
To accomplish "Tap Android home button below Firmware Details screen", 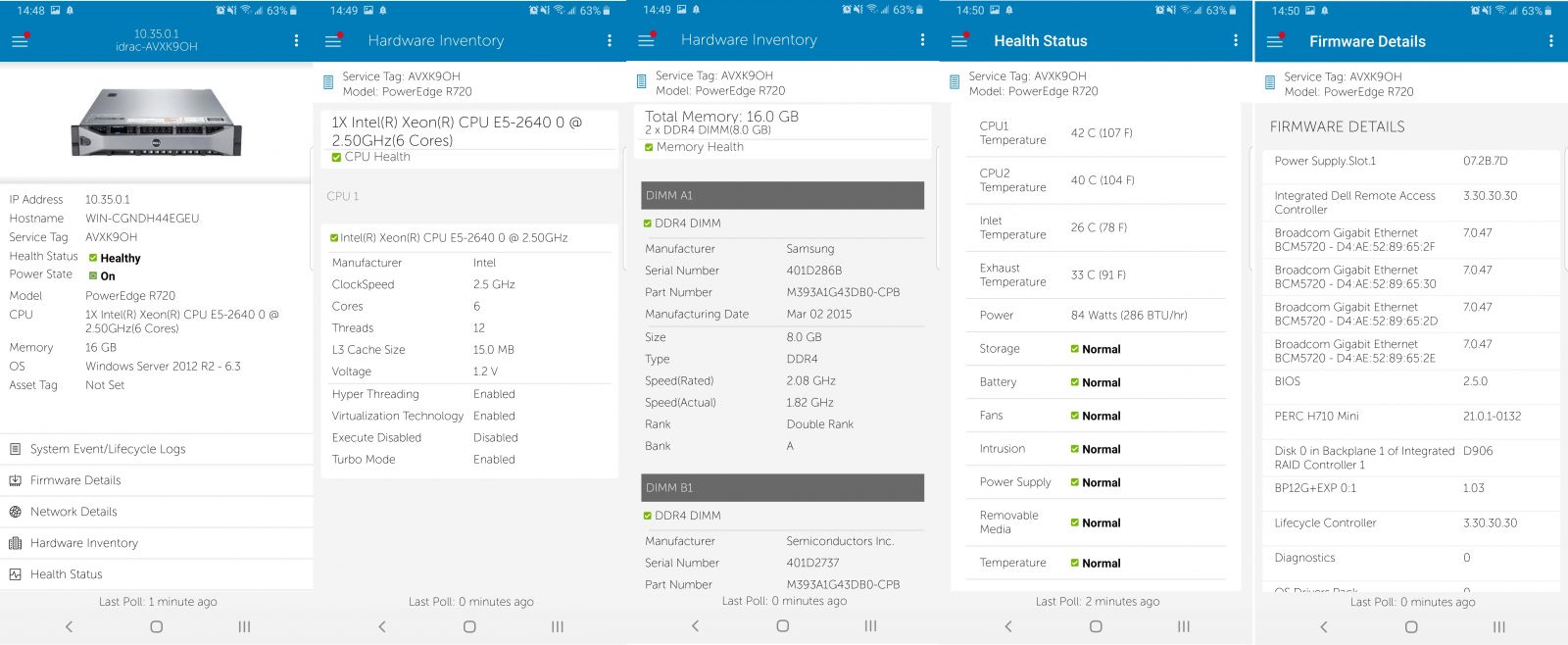I will tap(1411, 627).
